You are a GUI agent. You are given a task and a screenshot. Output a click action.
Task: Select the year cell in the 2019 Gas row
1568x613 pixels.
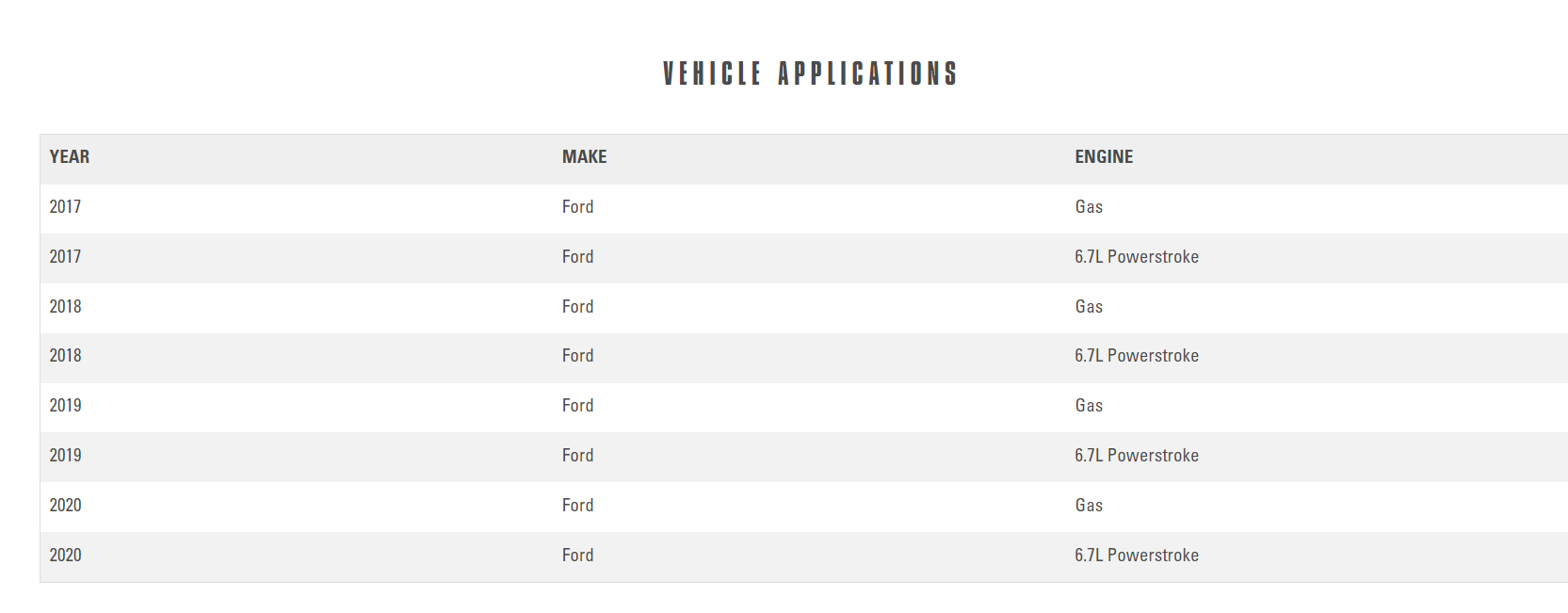pos(65,406)
